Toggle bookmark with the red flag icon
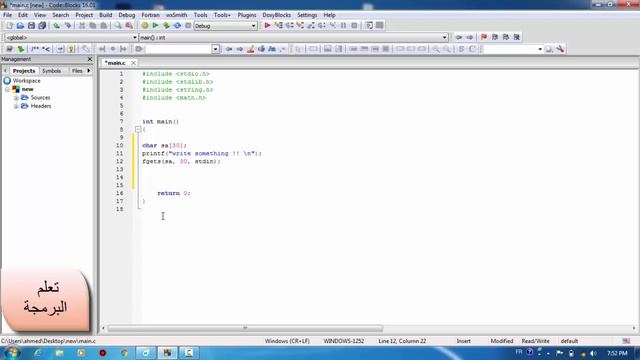 pos(484,37)
